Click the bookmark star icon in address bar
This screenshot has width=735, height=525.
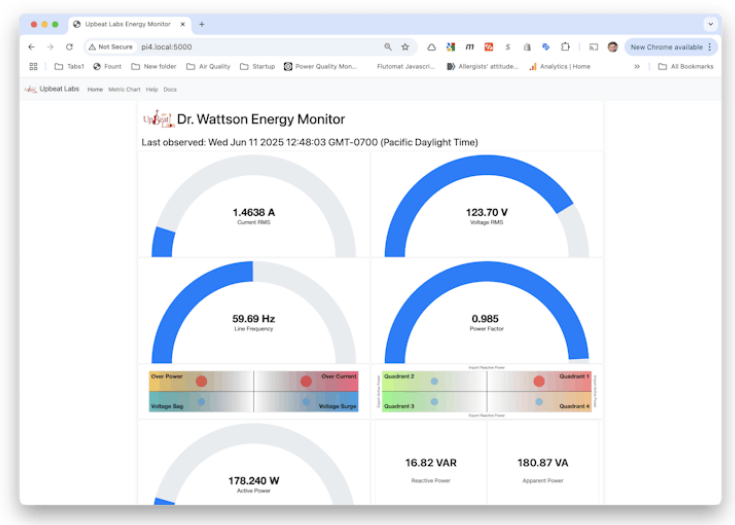[x=405, y=47]
